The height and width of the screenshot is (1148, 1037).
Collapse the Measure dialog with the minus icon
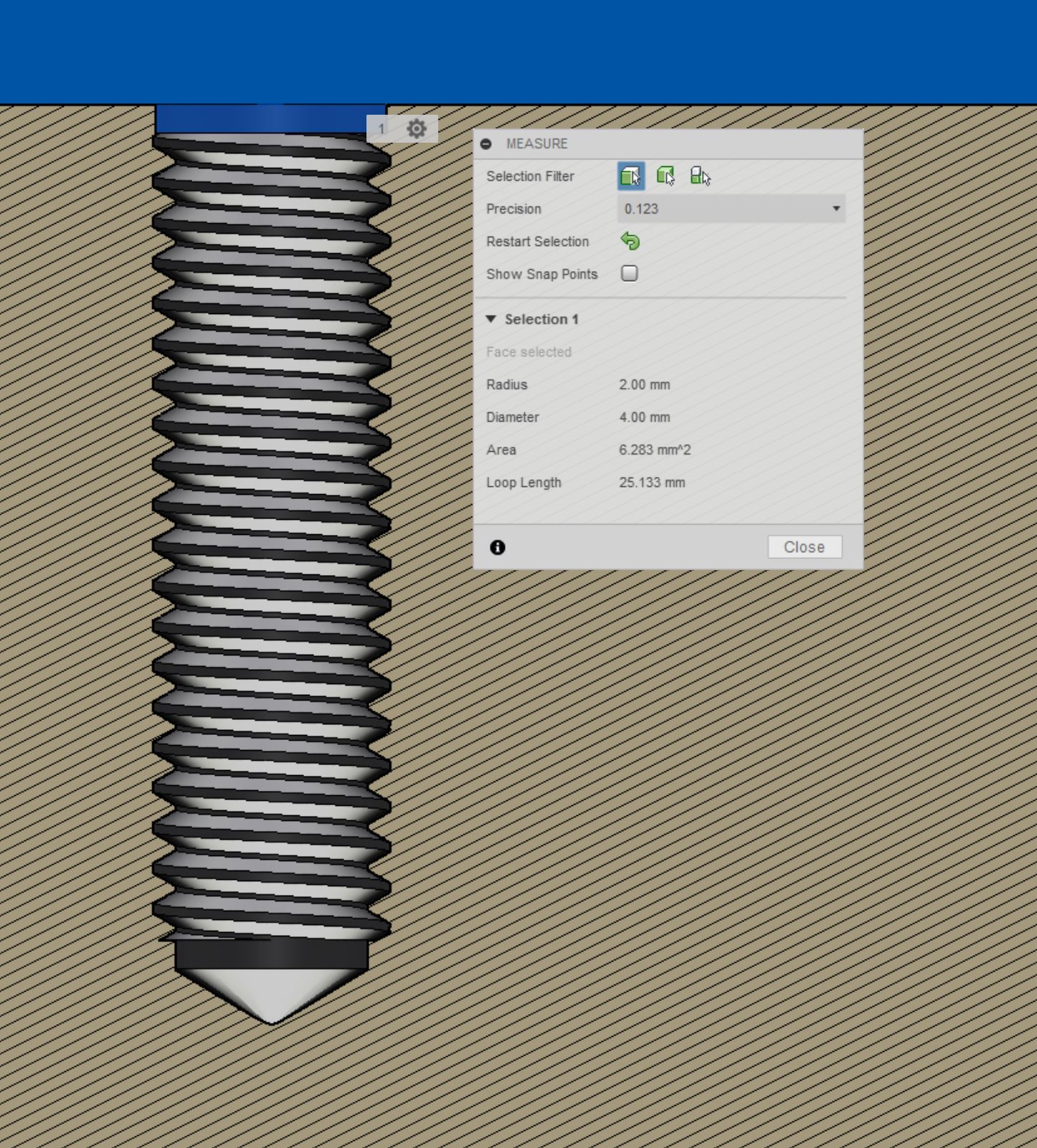tap(486, 144)
